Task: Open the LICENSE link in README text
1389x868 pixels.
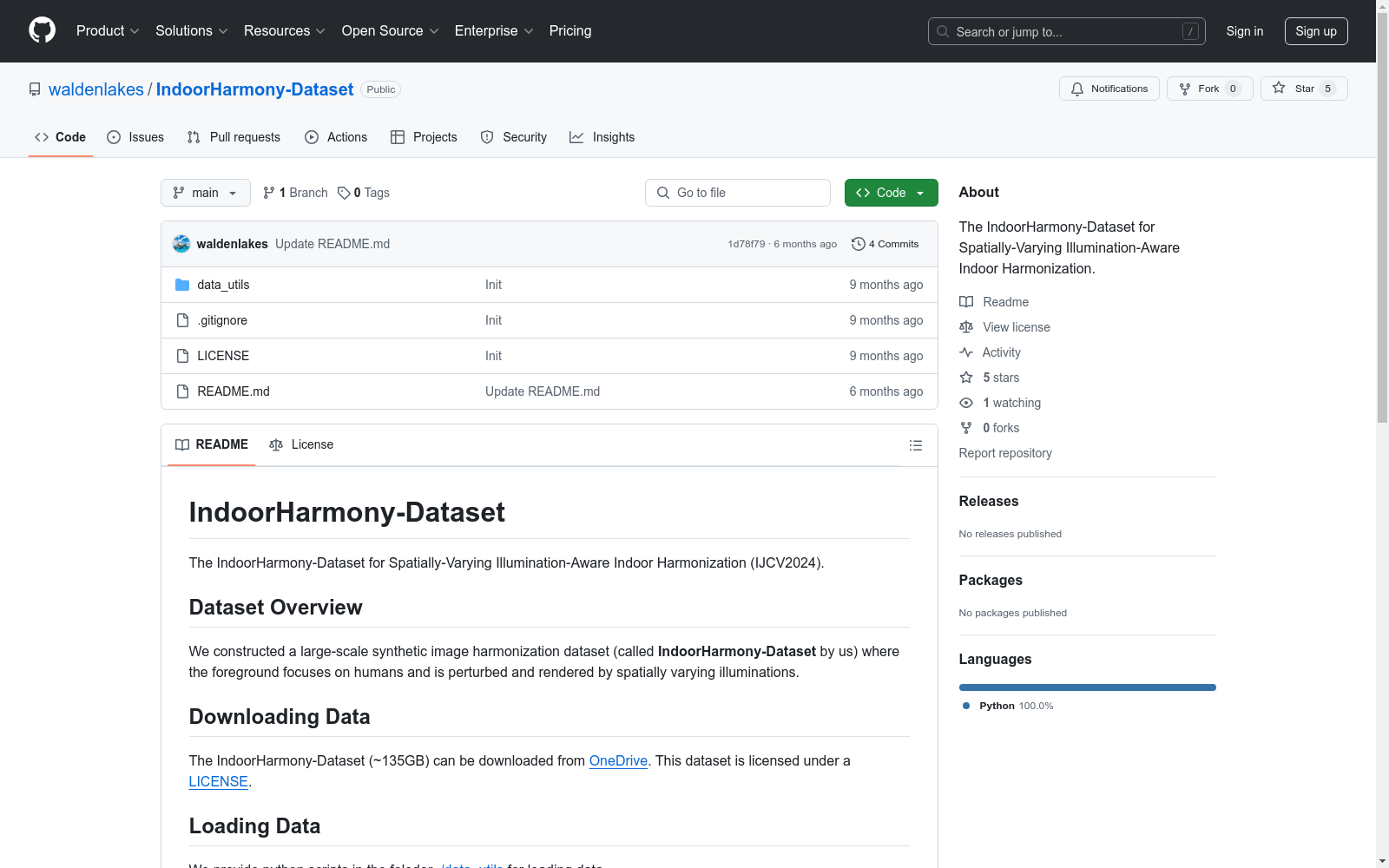Action: tap(218, 781)
